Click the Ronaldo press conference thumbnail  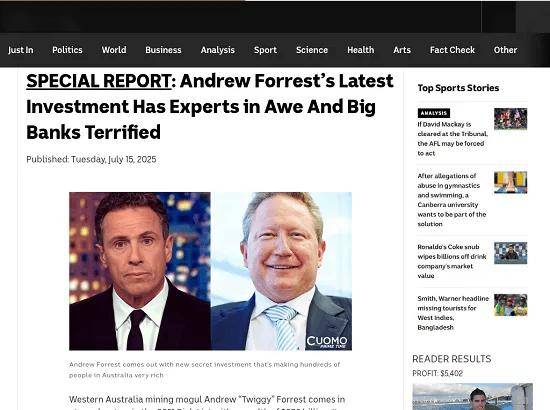pyautogui.click(x=510, y=253)
